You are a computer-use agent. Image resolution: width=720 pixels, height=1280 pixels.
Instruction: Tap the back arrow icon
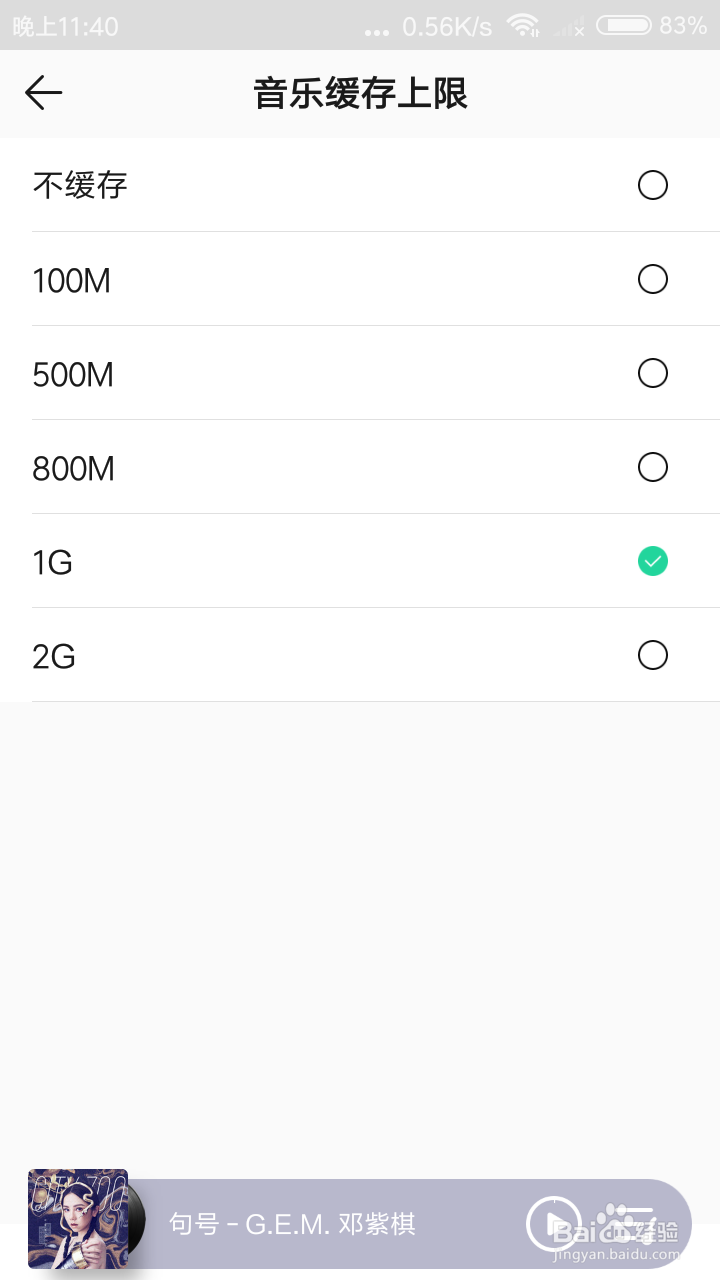43,93
